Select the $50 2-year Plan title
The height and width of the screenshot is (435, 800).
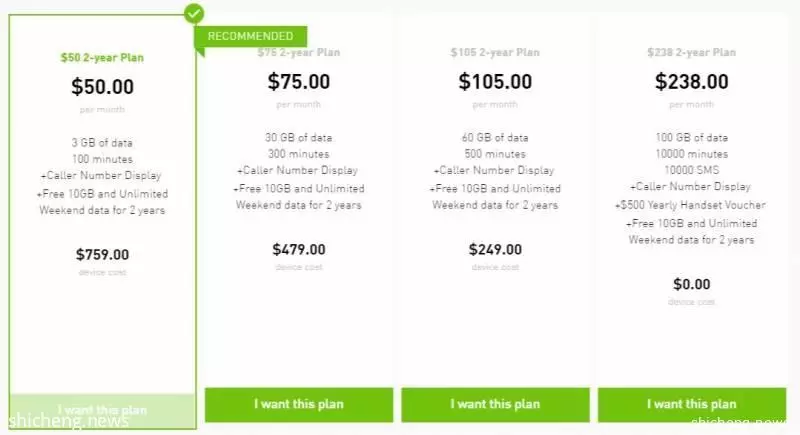pos(102,58)
